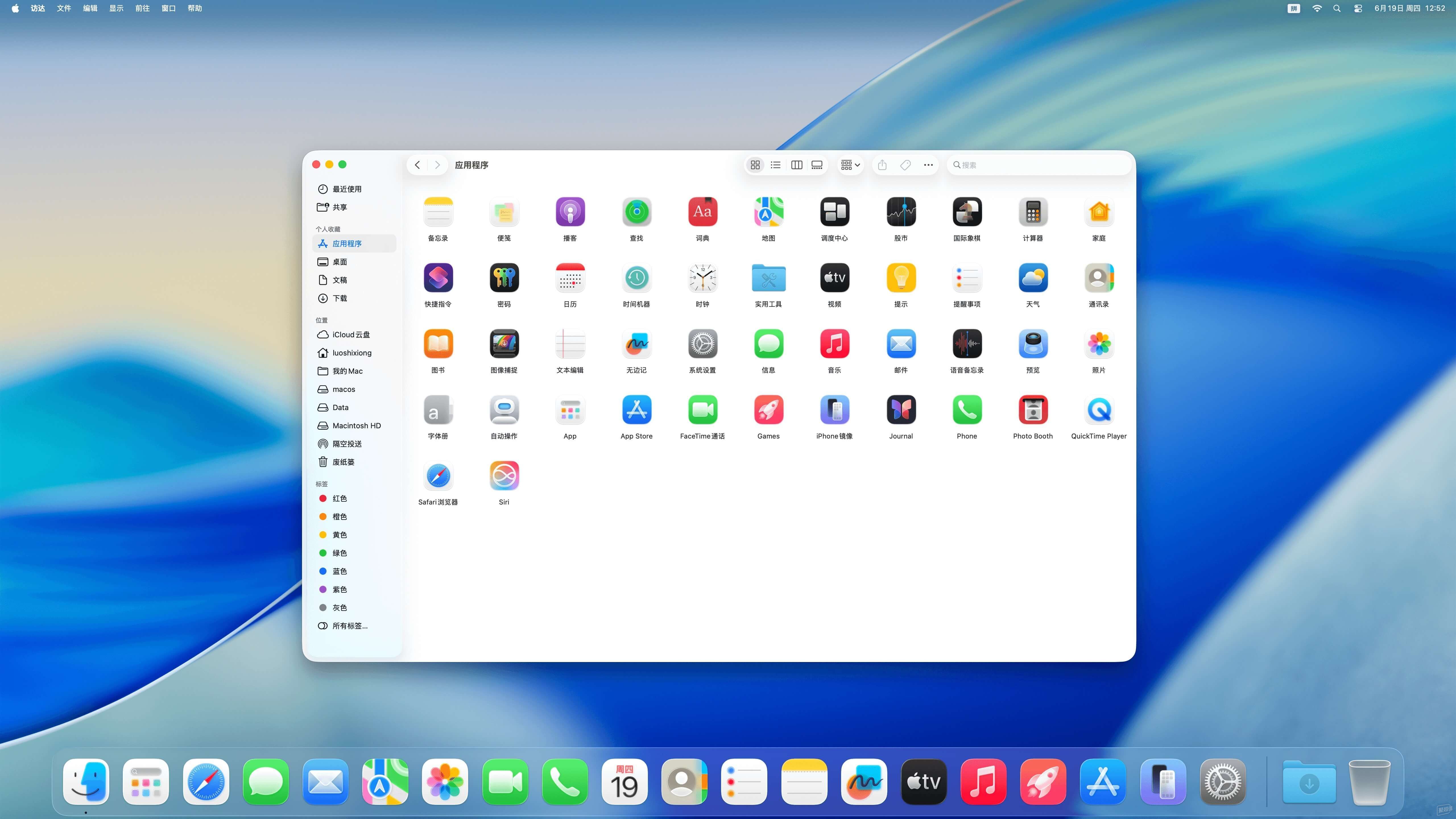Image resolution: width=1456 pixels, height=819 pixels.
Task: Open the 字体册 Font Book icon
Action: pos(438,410)
